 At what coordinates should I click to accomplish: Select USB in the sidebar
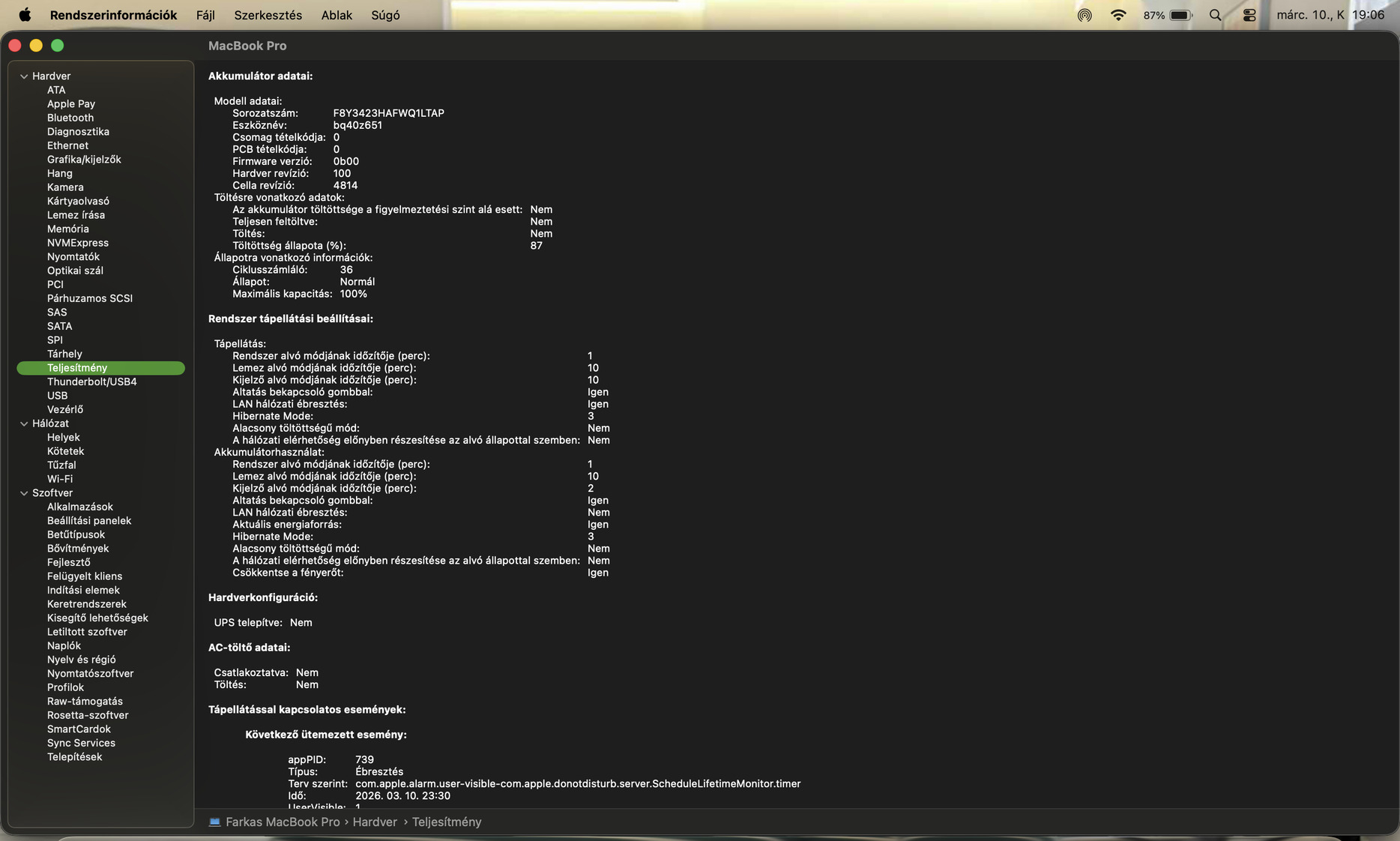coord(58,396)
